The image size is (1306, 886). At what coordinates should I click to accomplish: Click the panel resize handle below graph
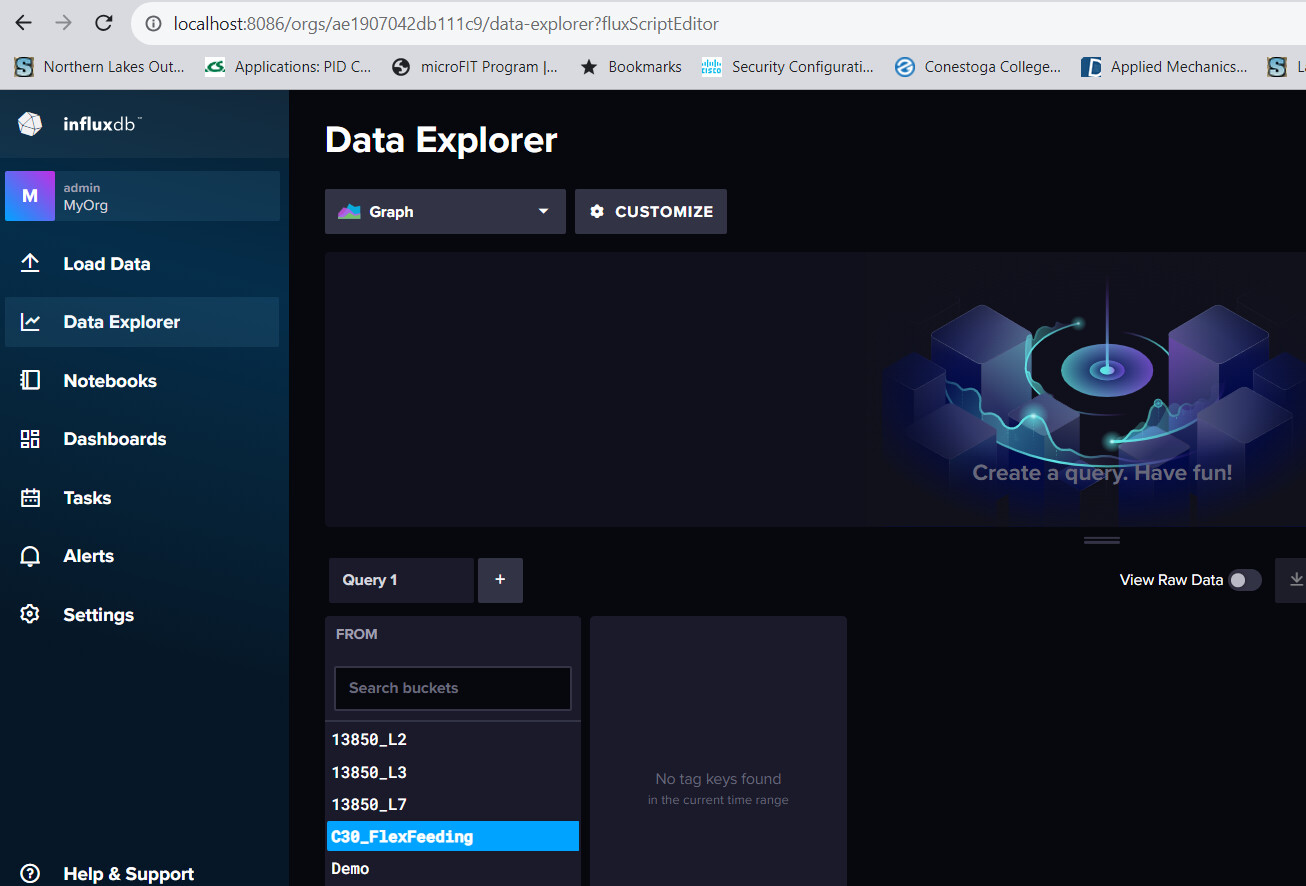1102,540
